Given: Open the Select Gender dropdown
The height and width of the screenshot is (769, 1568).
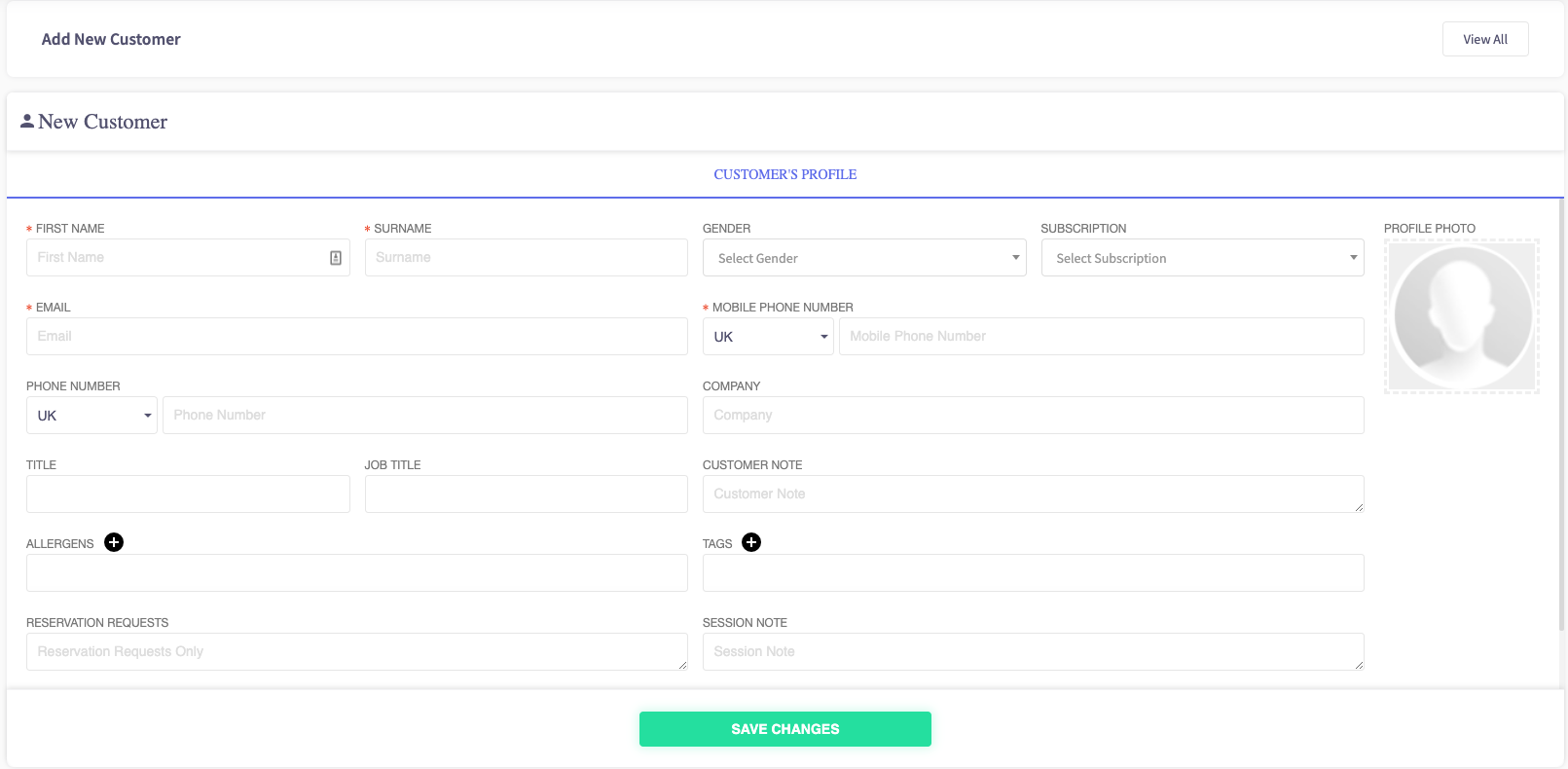Looking at the screenshot, I should [864, 258].
